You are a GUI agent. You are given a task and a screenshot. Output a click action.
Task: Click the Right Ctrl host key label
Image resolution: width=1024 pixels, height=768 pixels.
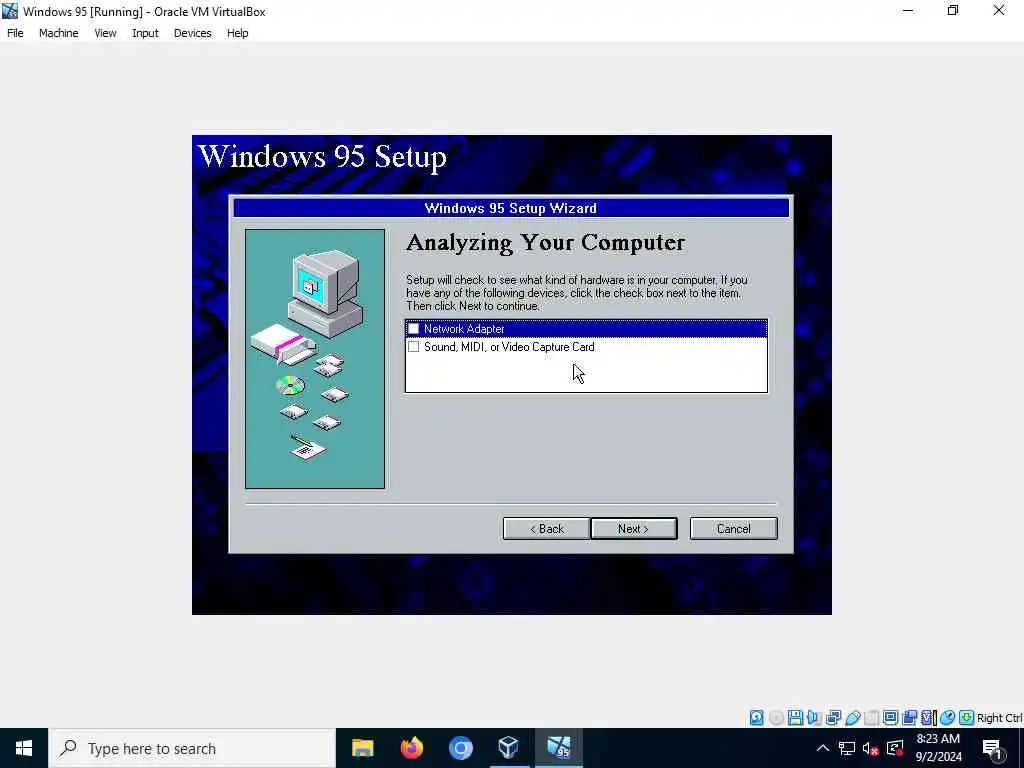tap(1000, 718)
